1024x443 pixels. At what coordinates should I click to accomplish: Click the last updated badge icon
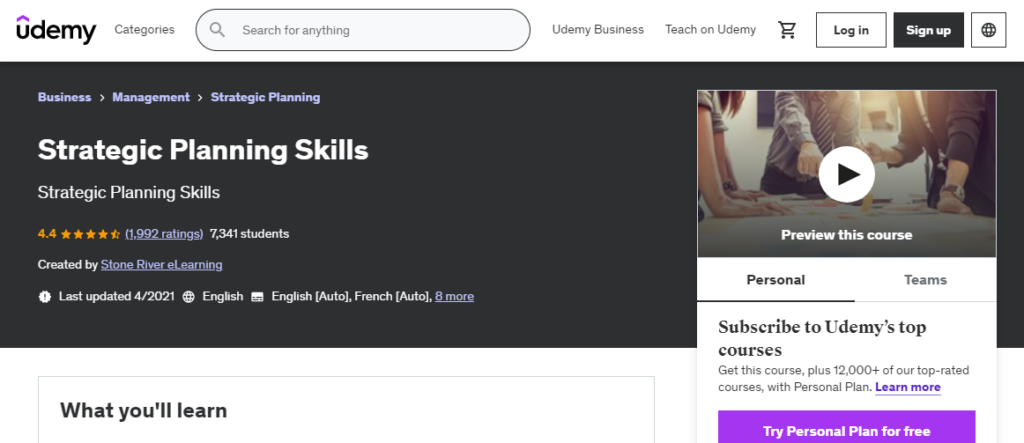(44, 297)
